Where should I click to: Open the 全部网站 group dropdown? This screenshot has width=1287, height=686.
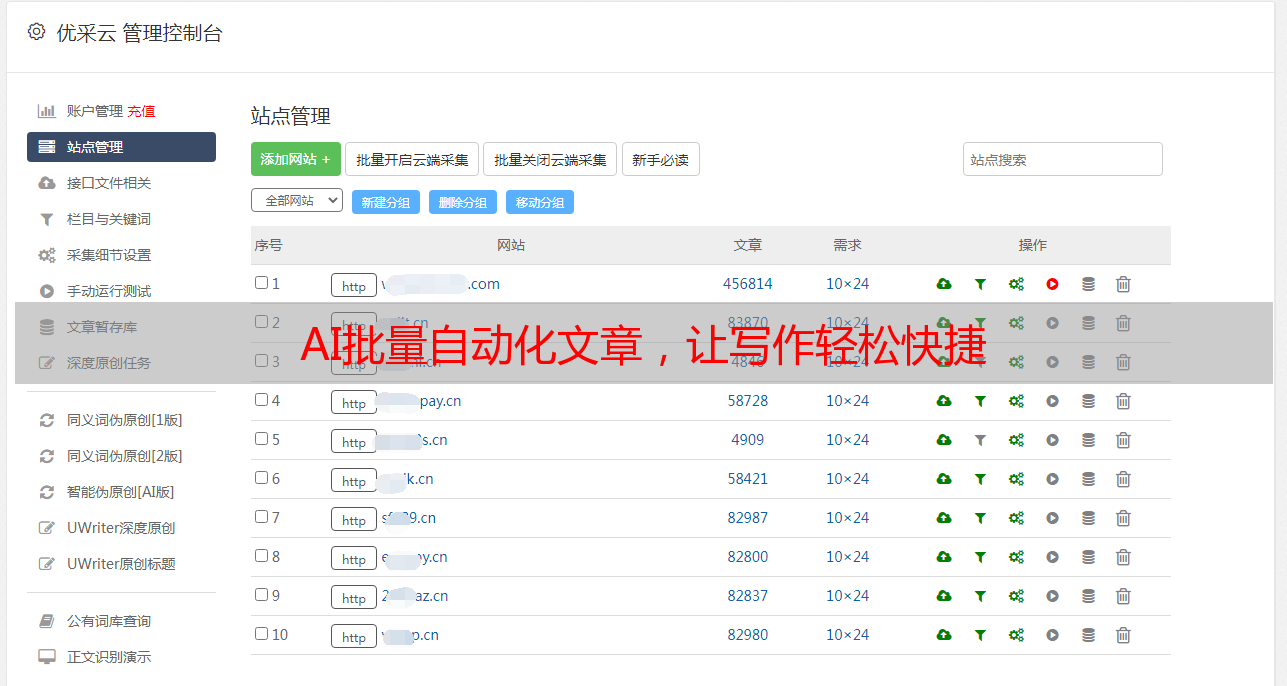pos(297,201)
